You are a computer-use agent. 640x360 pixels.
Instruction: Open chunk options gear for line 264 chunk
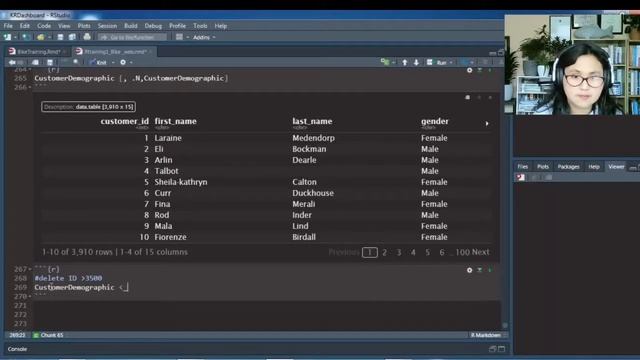pos(469,70)
